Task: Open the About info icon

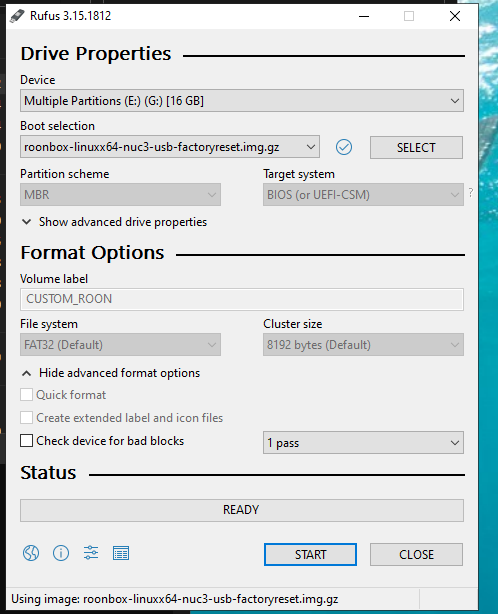Action: [61, 553]
